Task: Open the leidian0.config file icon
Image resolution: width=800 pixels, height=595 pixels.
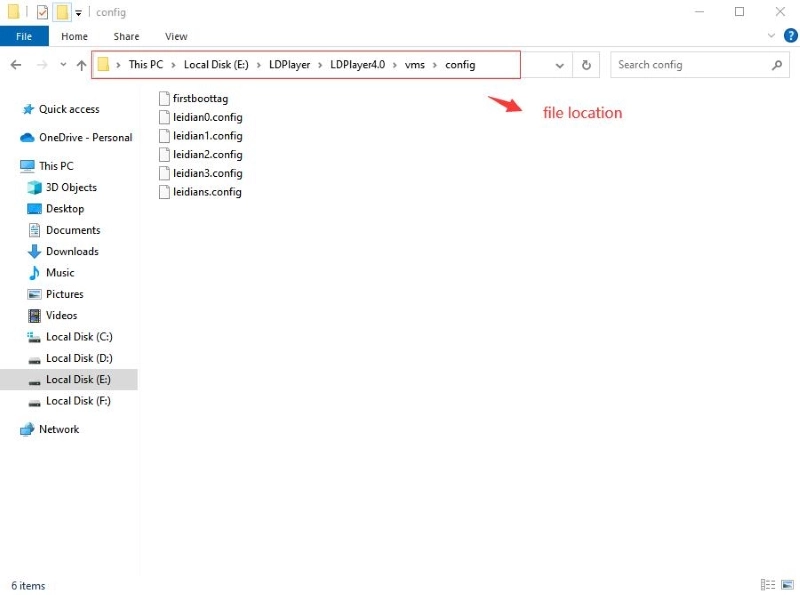Action: point(165,117)
